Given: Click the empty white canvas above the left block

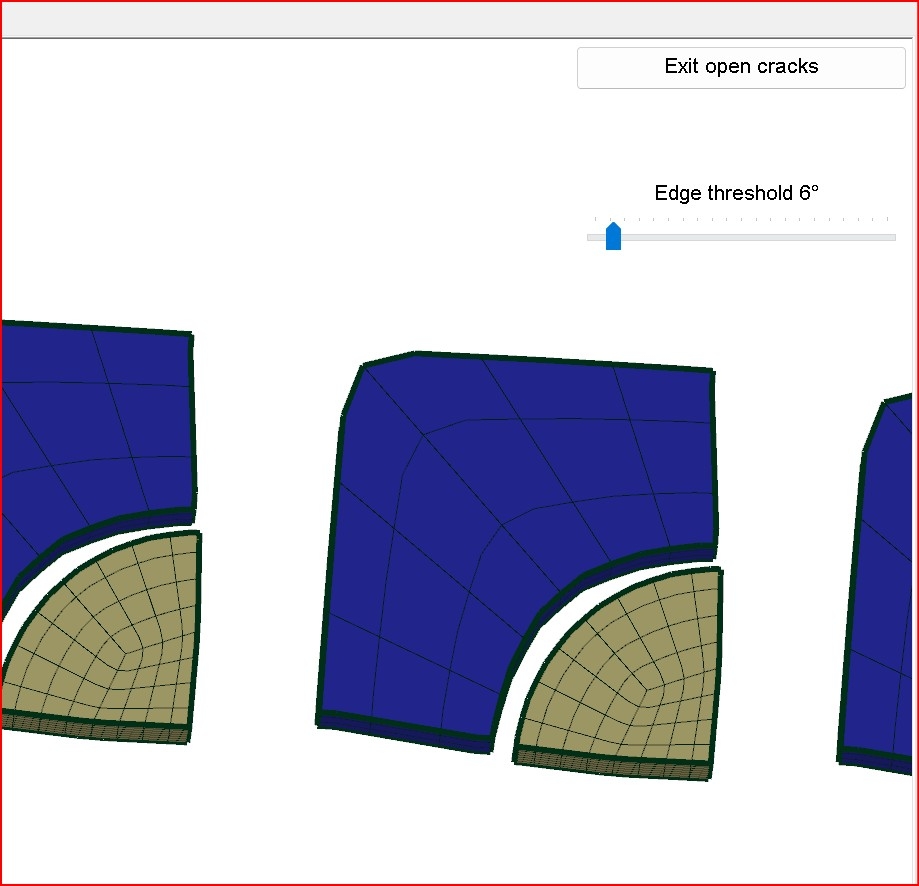Looking at the screenshot, I should (100, 200).
